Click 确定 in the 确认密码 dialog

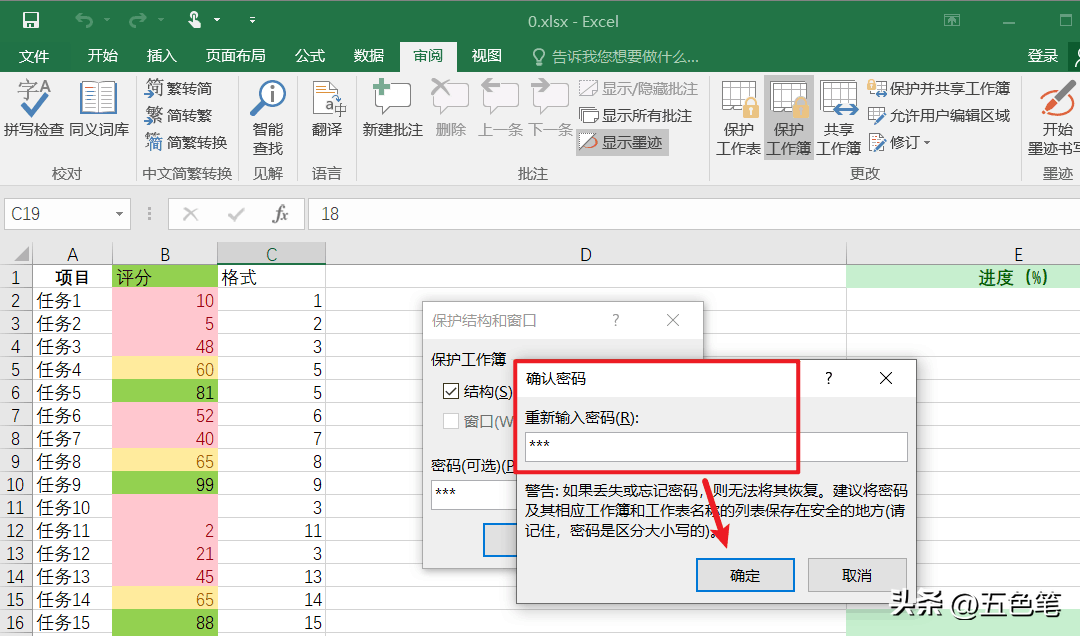click(x=745, y=575)
